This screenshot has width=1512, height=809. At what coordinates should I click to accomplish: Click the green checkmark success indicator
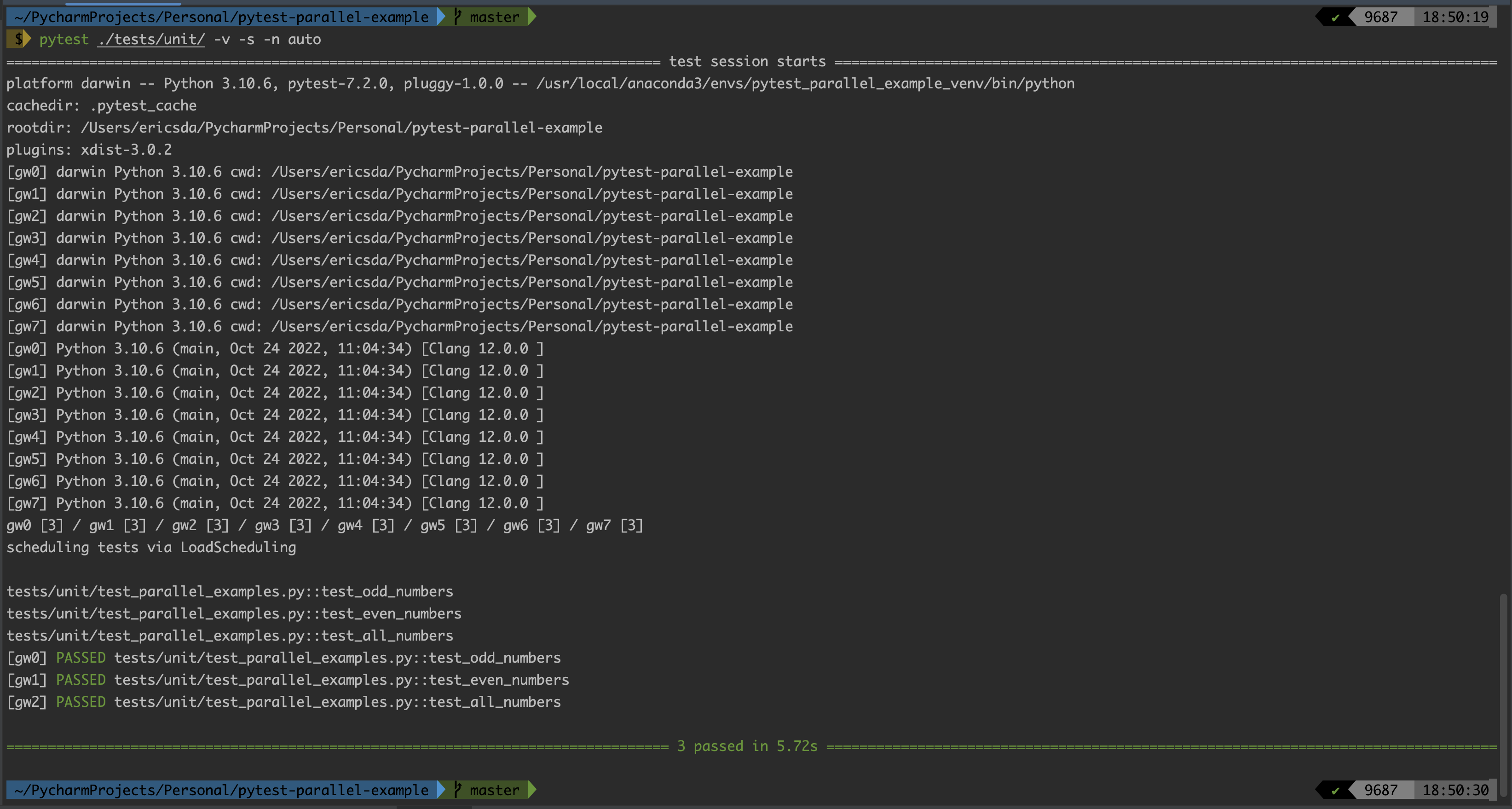coord(1336,17)
